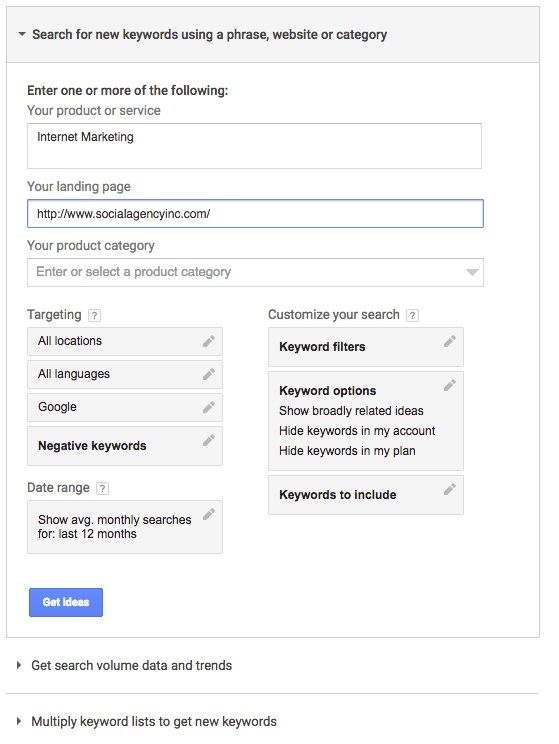Edit Google network pencil icon
559x744 pixels.
[x=209, y=407]
